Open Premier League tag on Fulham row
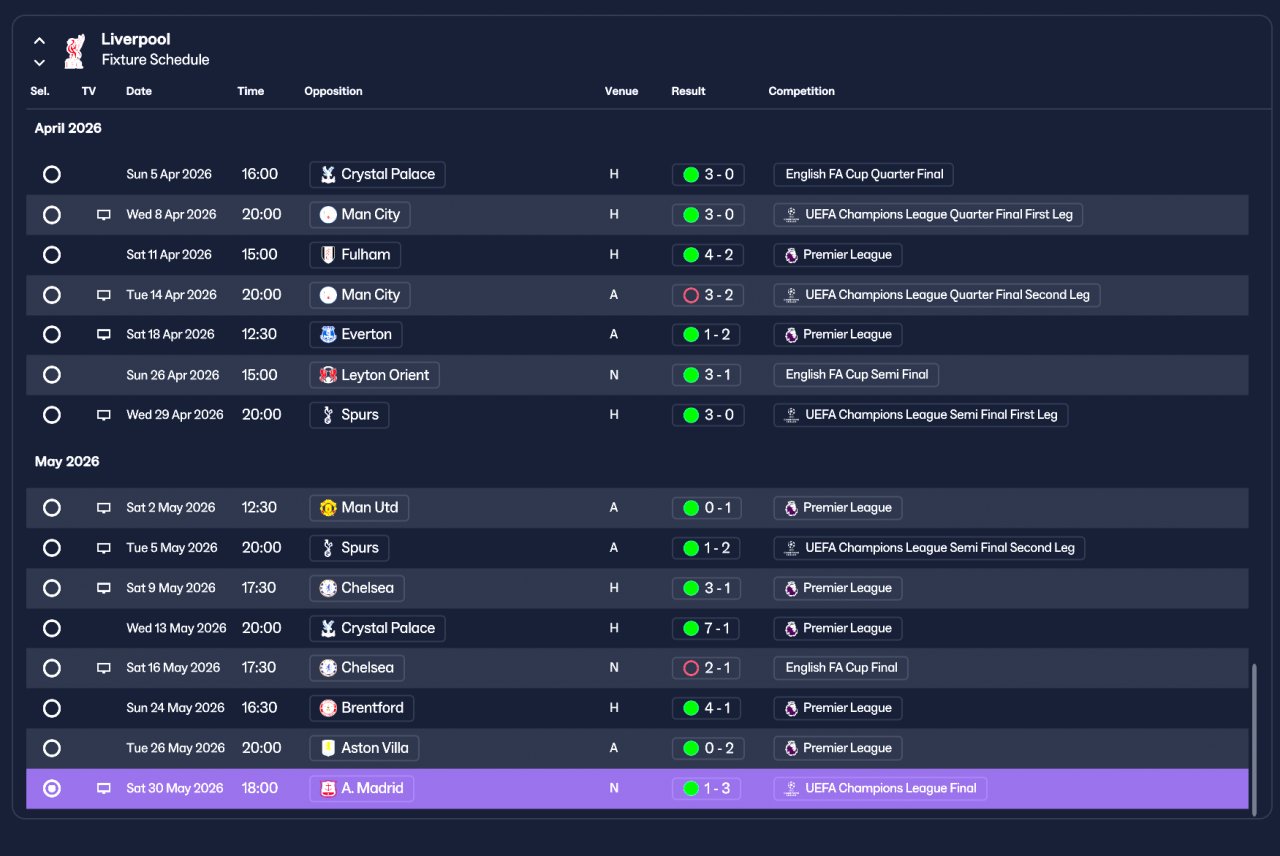Viewport: 1280px width, 856px height. tap(838, 255)
